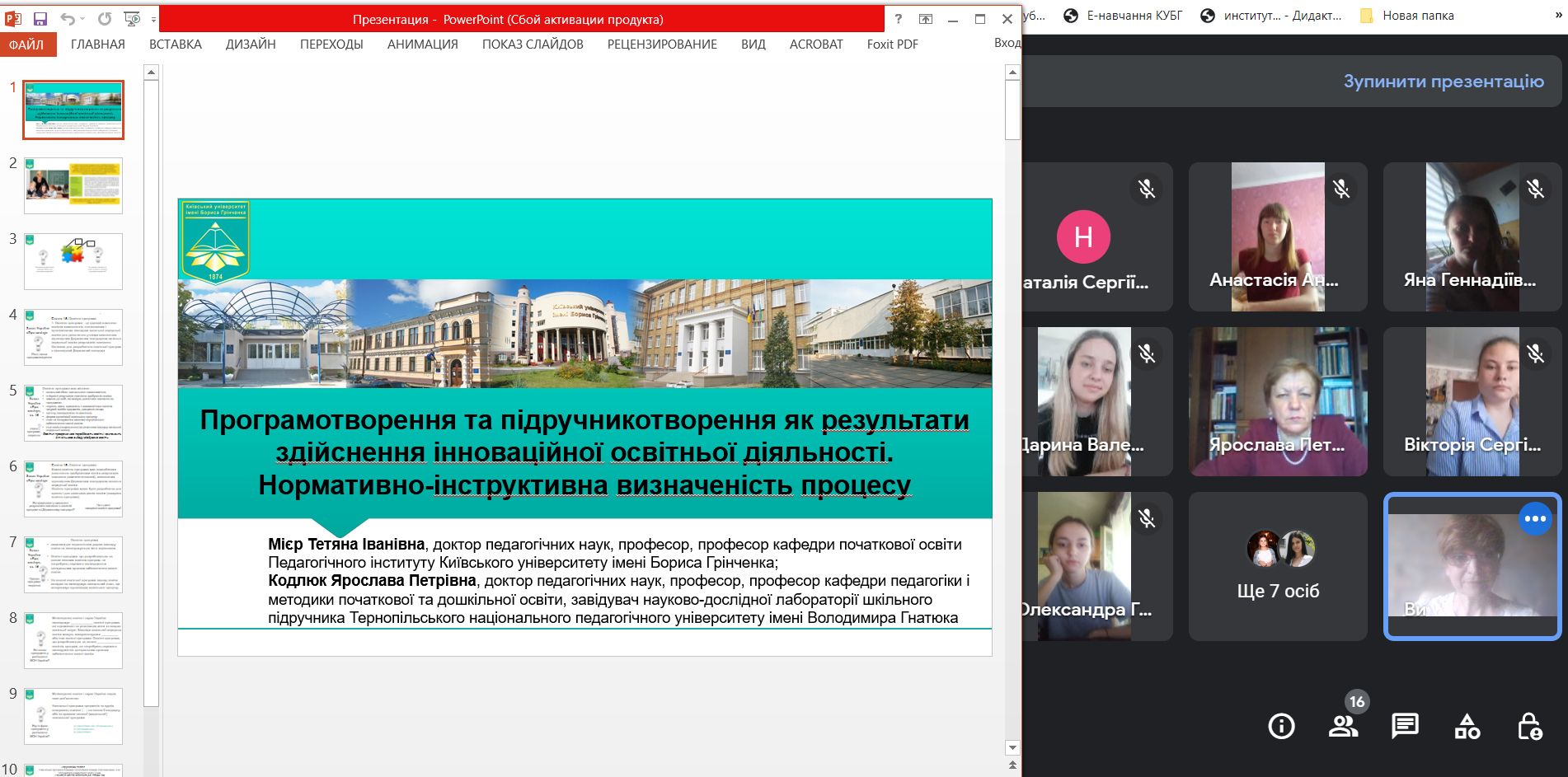Select slide 3 thumbnail in the panel
Image resolution: width=1568 pixels, height=777 pixels.
(73, 261)
